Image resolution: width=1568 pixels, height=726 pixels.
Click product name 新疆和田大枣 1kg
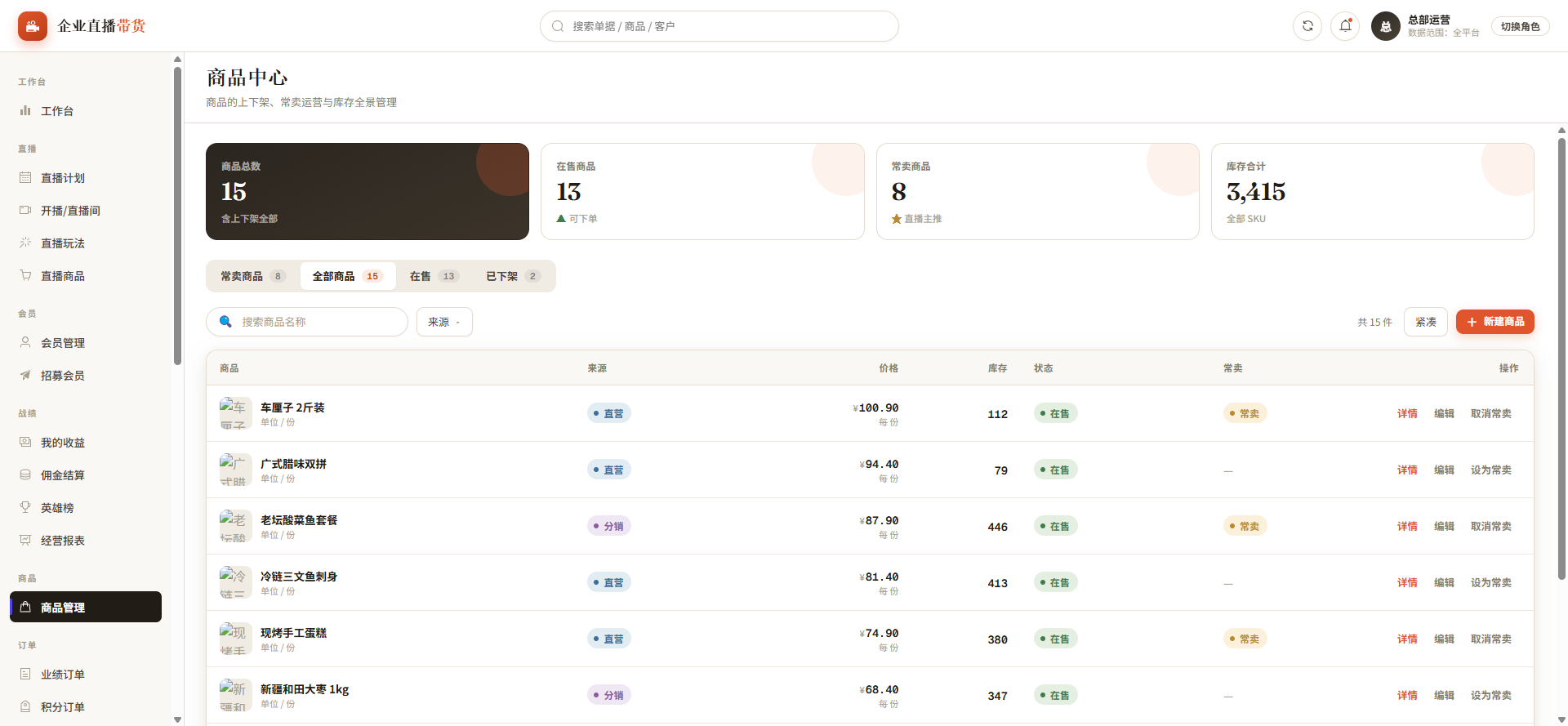pyautogui.click(x=305, y=689)
